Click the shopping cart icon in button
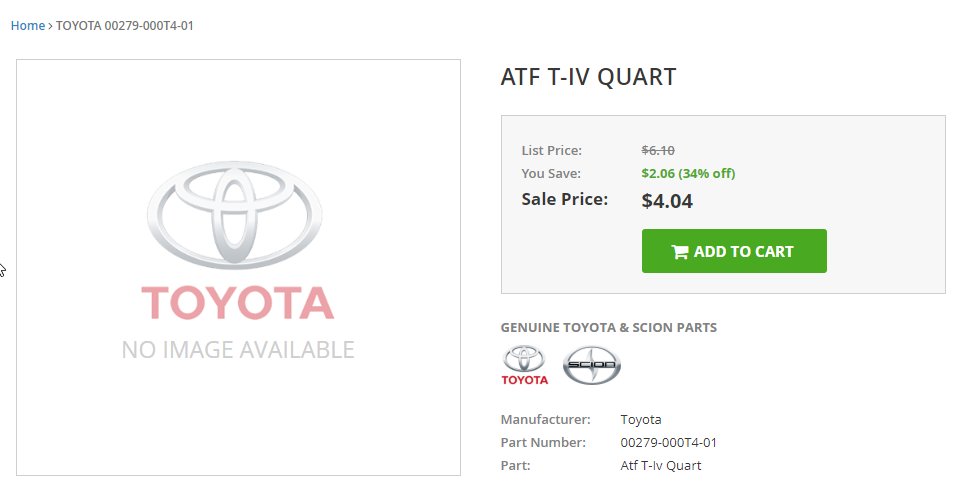Image resolution: width=966 pixels, height=494 pixels. (680, 252)
